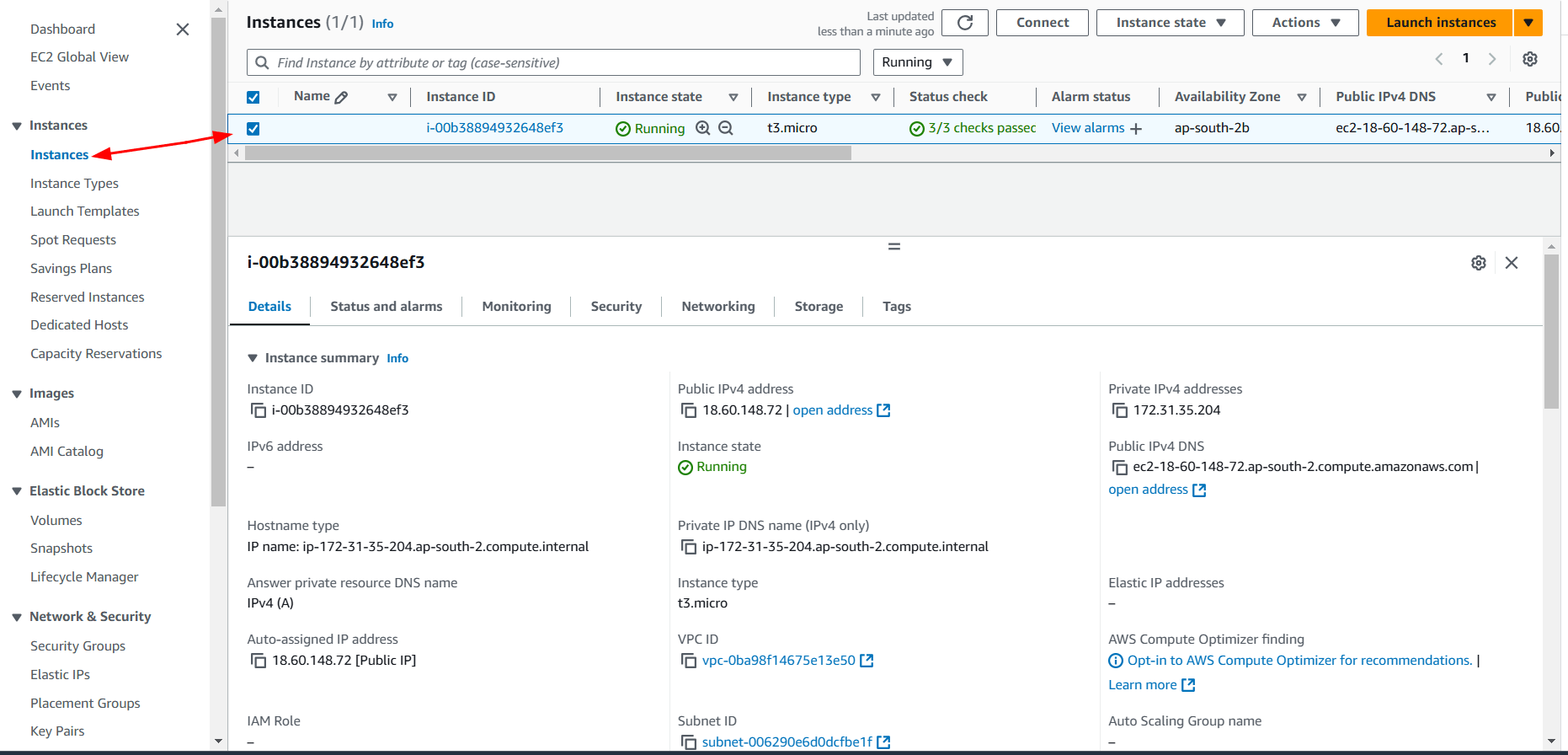Open details panel settings gear

[1479, 263]
